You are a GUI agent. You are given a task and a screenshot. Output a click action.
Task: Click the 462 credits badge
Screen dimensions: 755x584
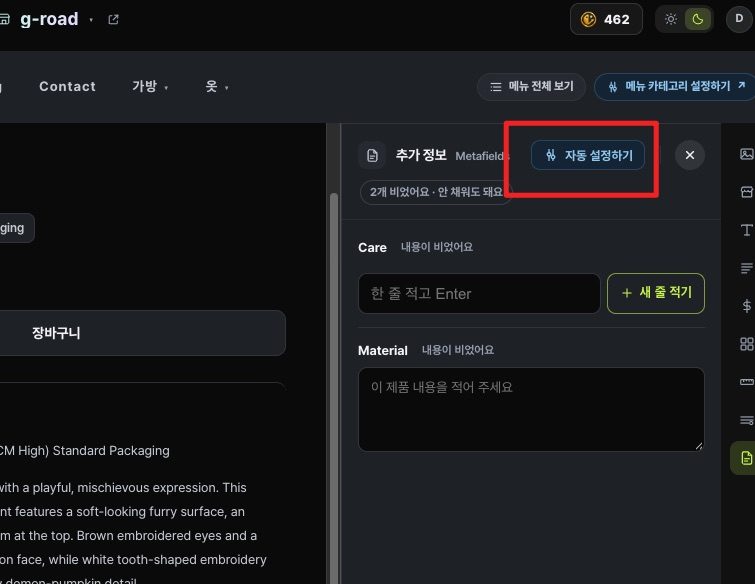(606, 19)
